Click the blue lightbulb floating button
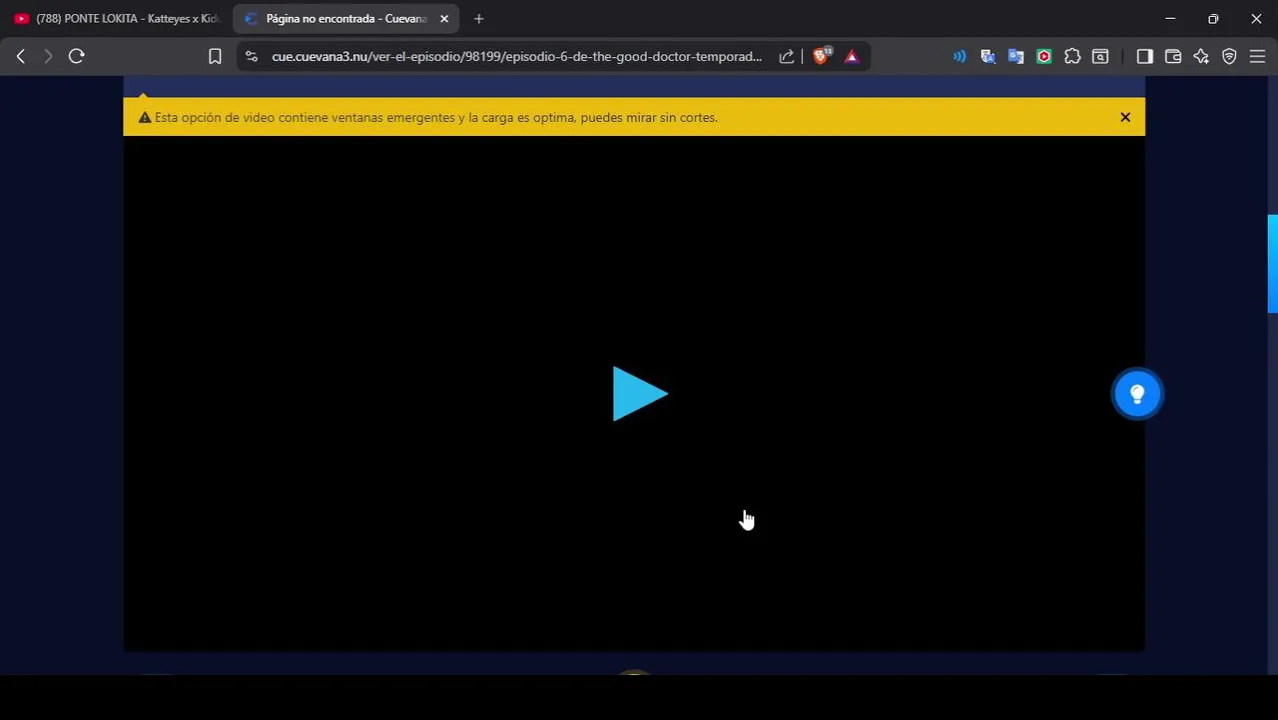Viewport: 1278px width, 720px height. pos(1137,394)
